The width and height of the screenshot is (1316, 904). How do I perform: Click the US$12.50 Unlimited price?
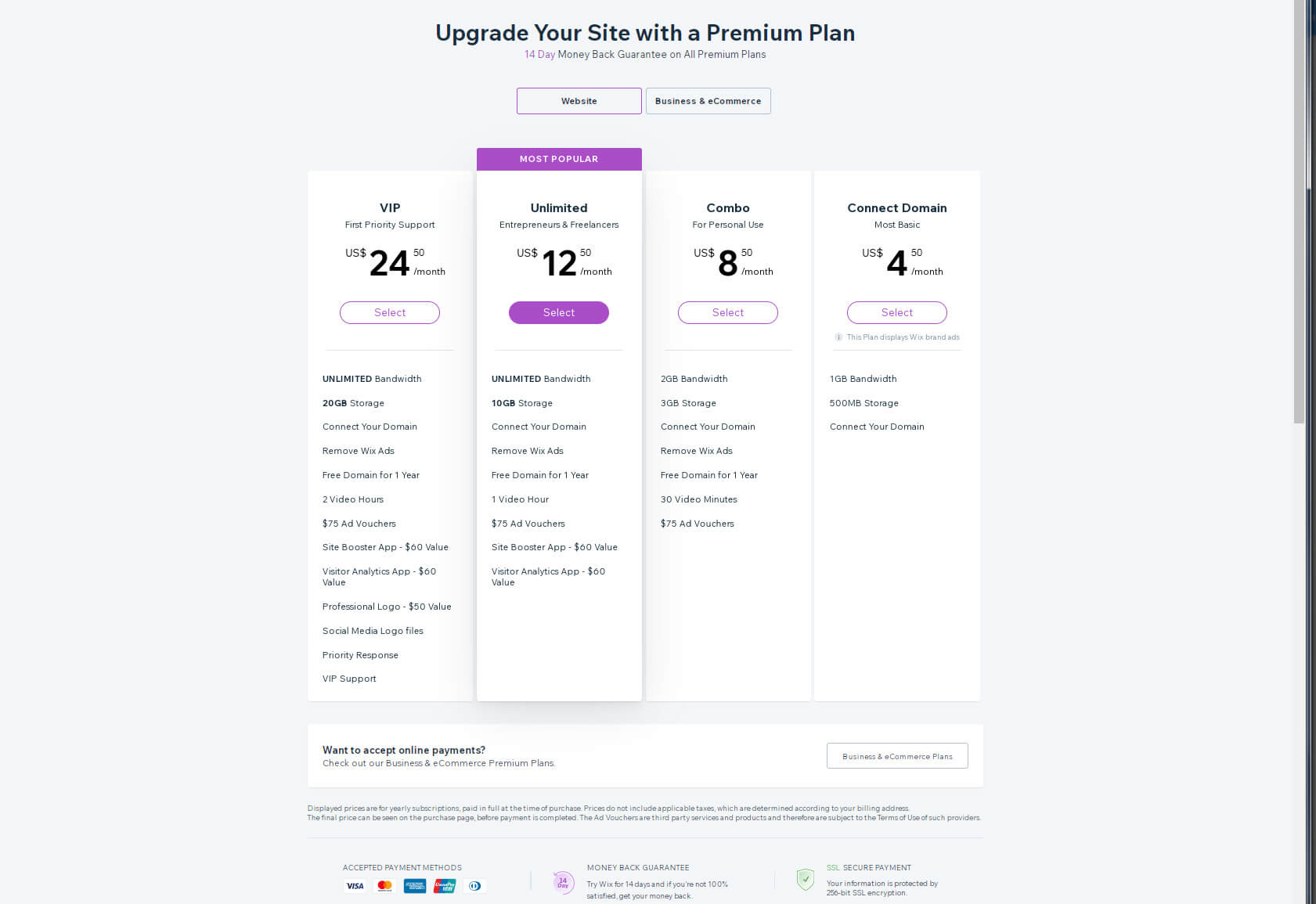coord(559,262)
